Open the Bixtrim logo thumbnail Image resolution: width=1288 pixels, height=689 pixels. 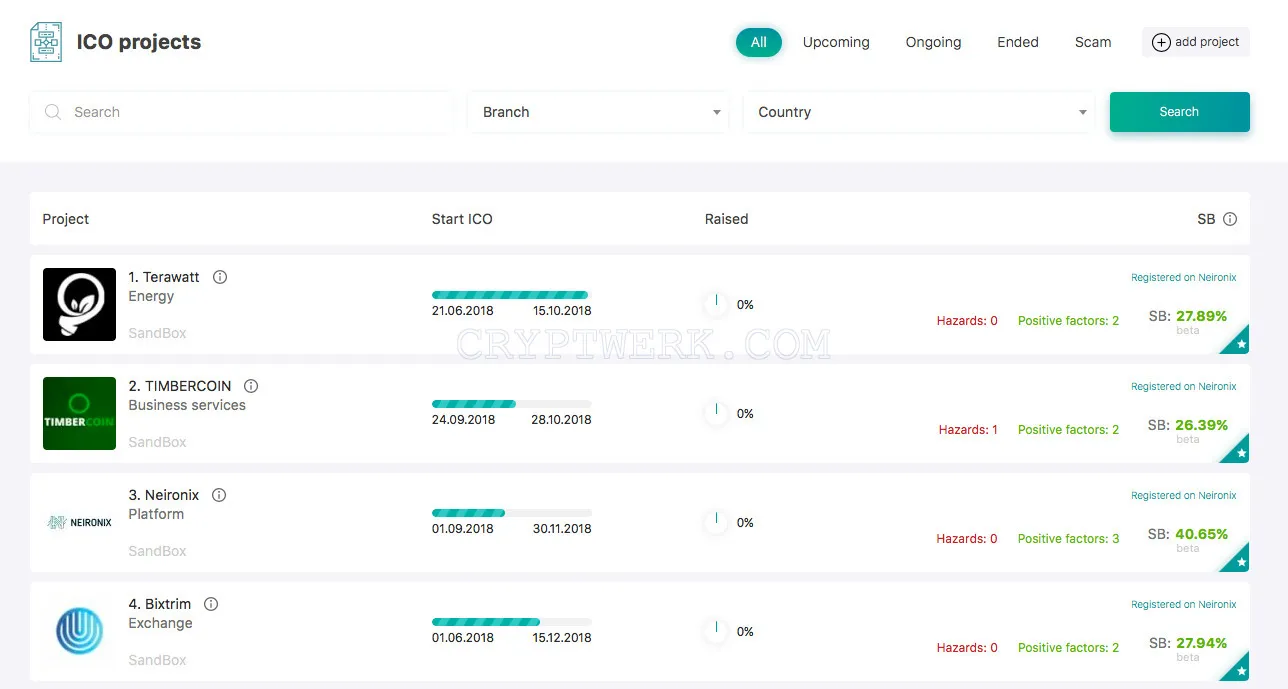click(x=79, y=631)
